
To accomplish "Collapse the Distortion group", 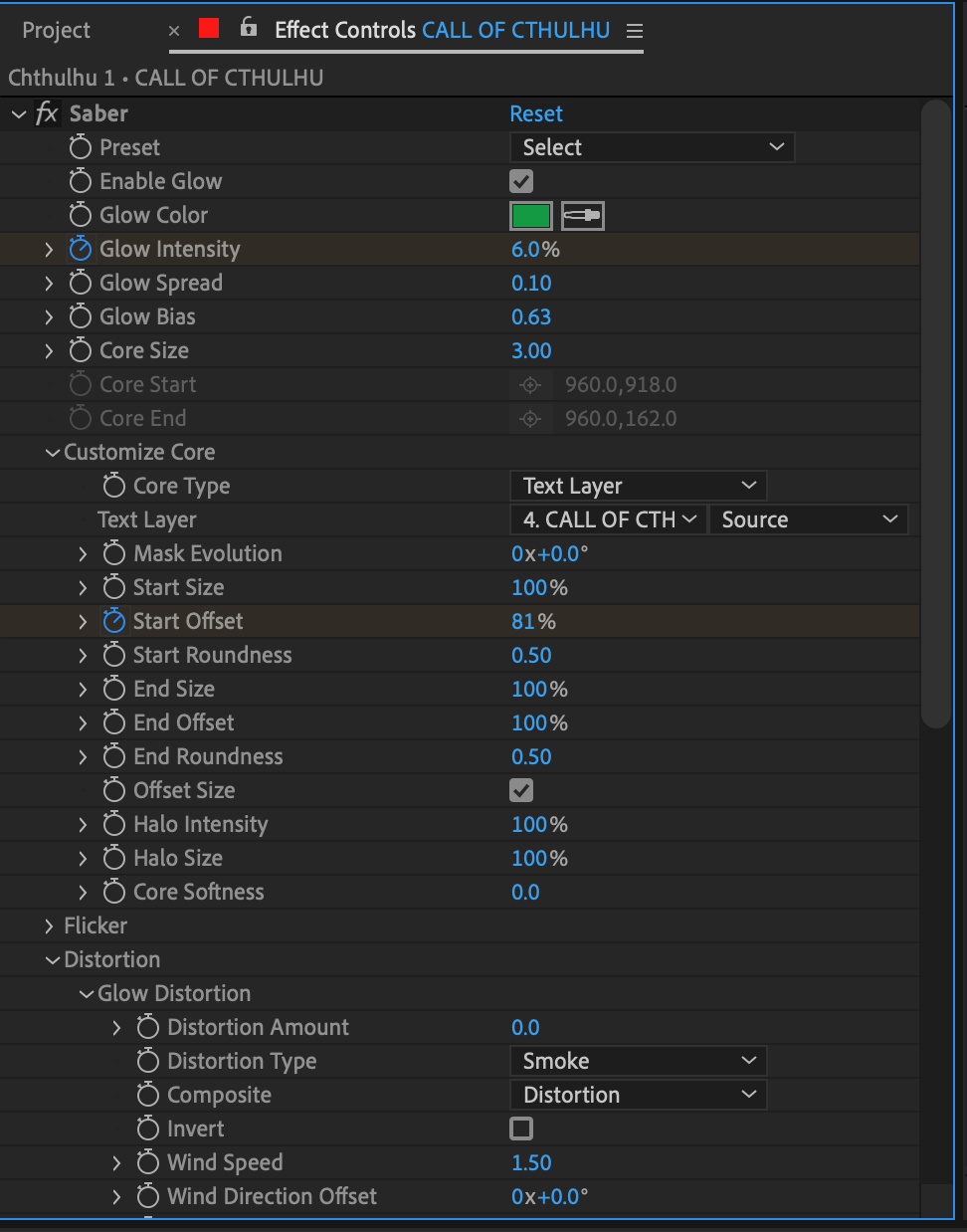I will click(x=53, y=960).
